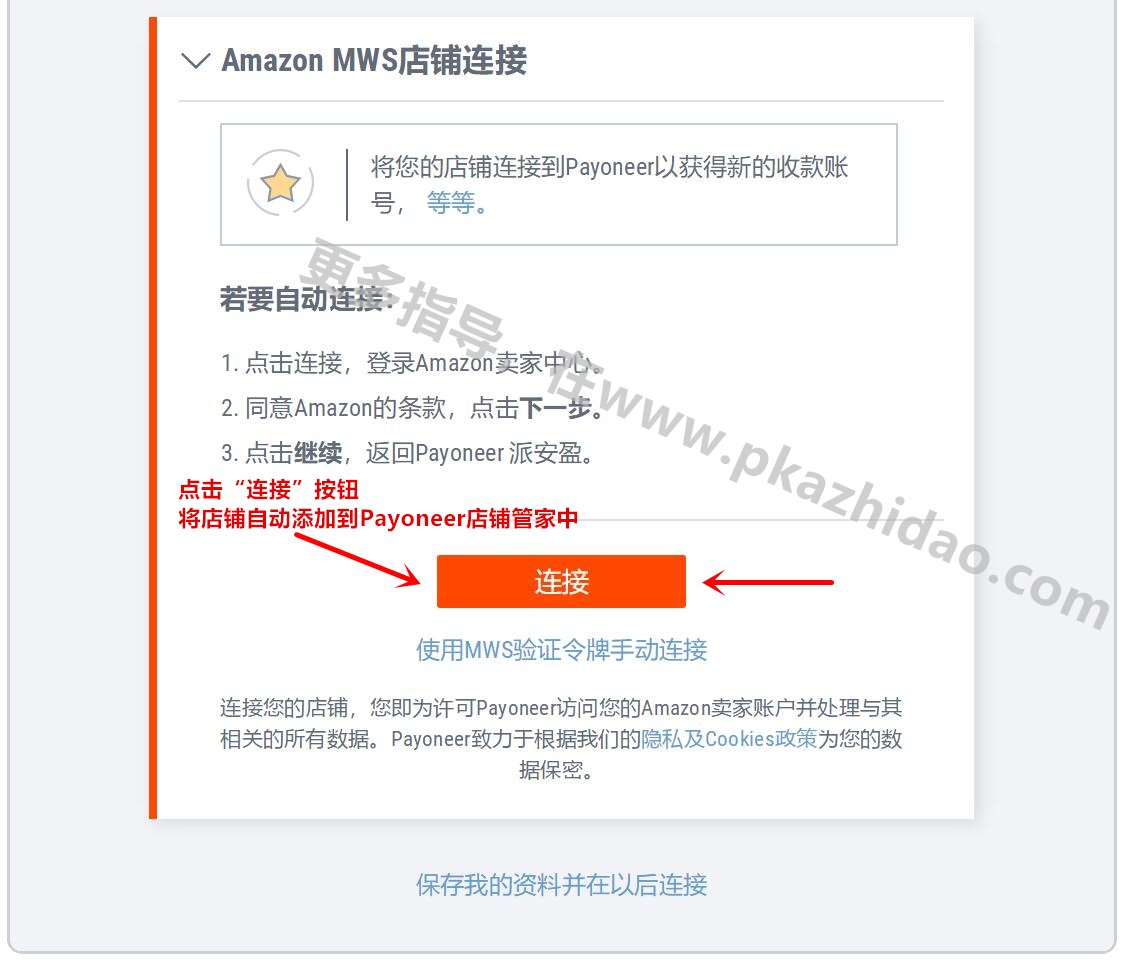
Task: Collapse the Amazon MWS店铺连接 section chevron
Action: pos(196,61)
